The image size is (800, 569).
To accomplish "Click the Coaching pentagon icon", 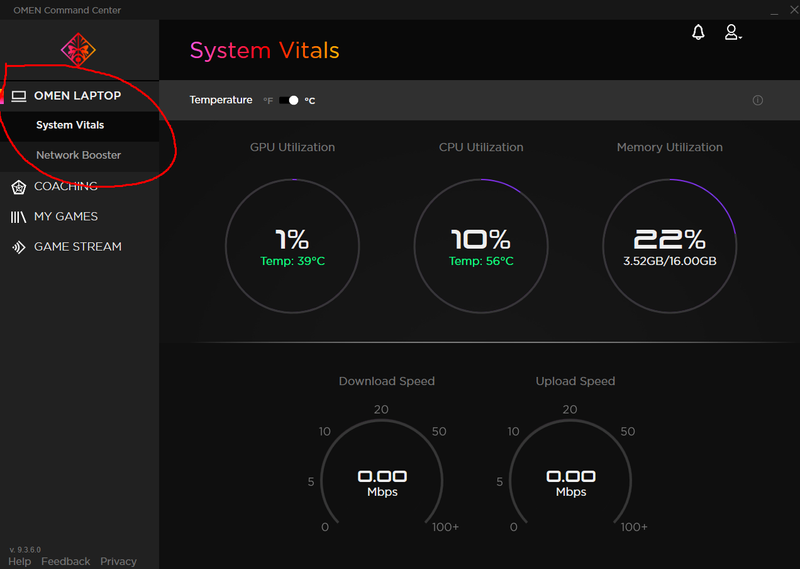I will coord(18,187).
